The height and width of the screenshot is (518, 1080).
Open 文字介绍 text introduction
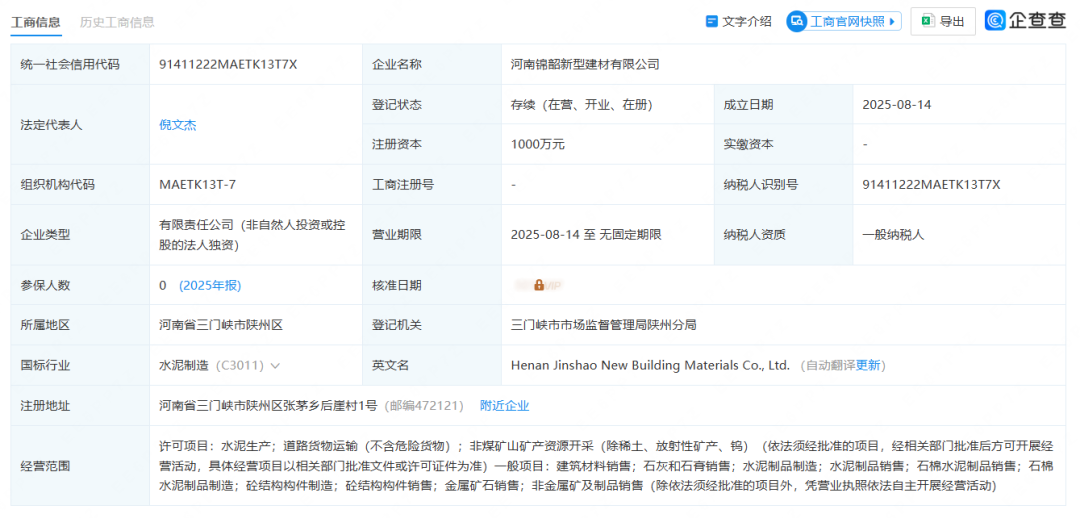[x=739, y=21]
